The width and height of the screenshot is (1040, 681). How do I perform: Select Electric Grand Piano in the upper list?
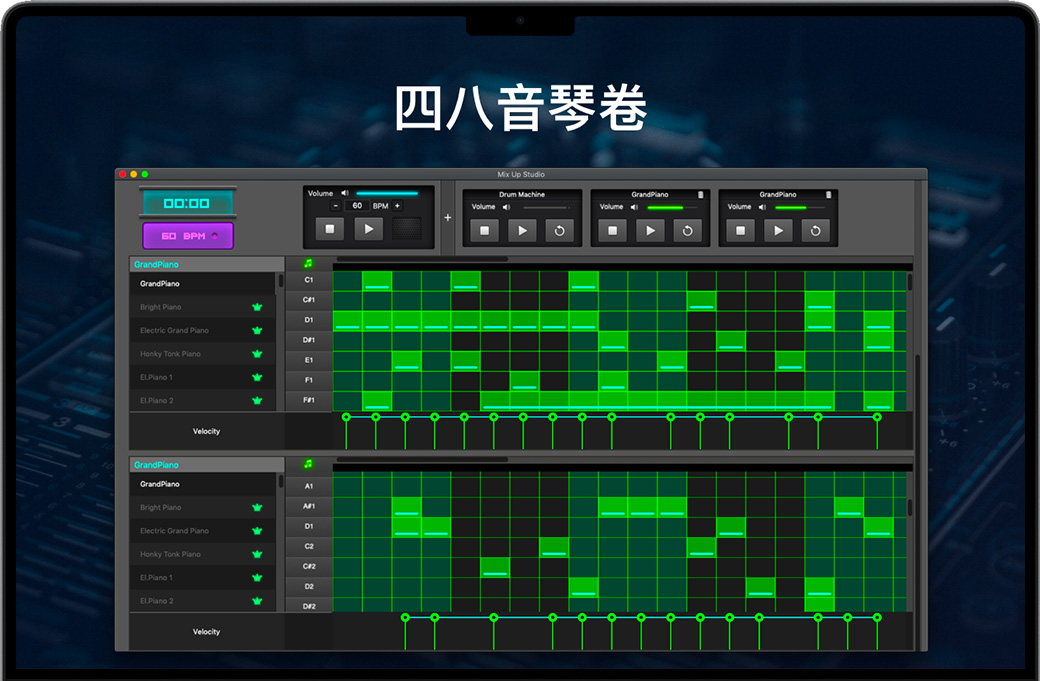pyautogui.click(x=175, y=331)
